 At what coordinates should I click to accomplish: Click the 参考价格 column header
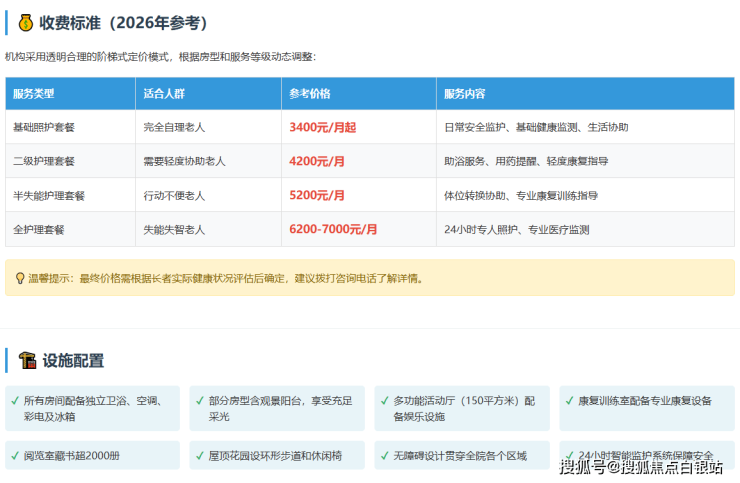[x=310, y=94]
